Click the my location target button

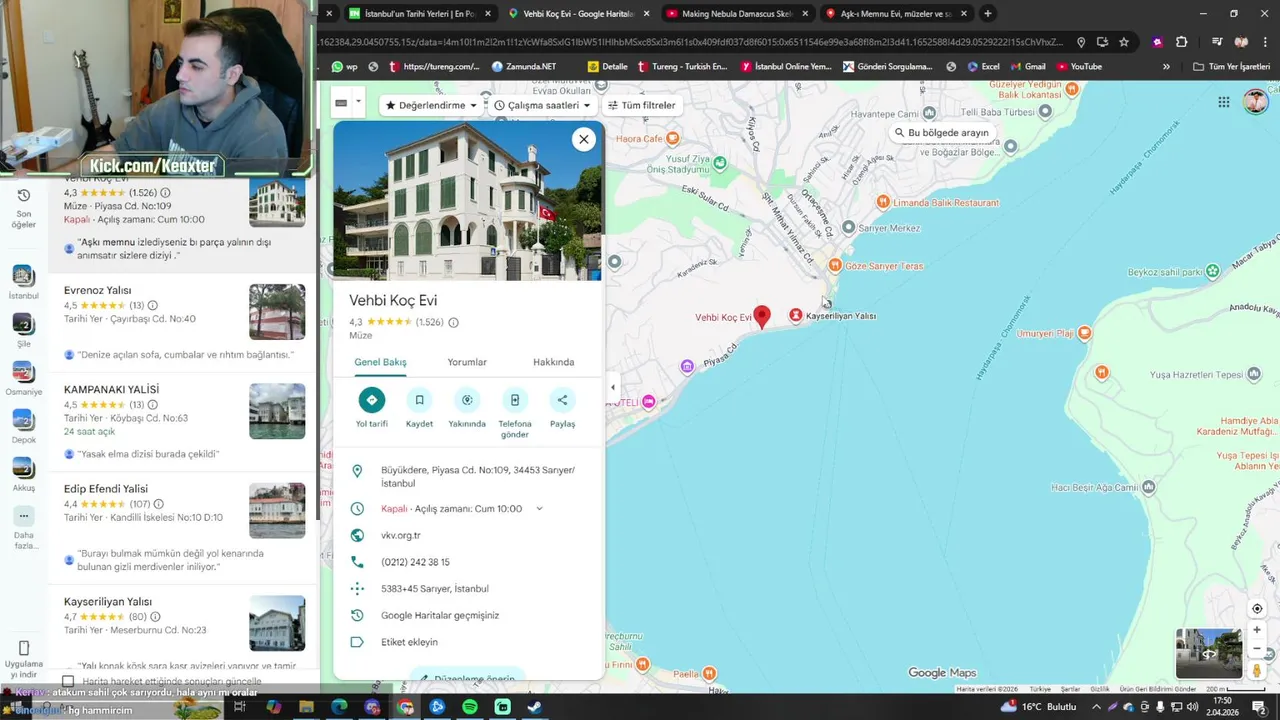click(1257, 609)
